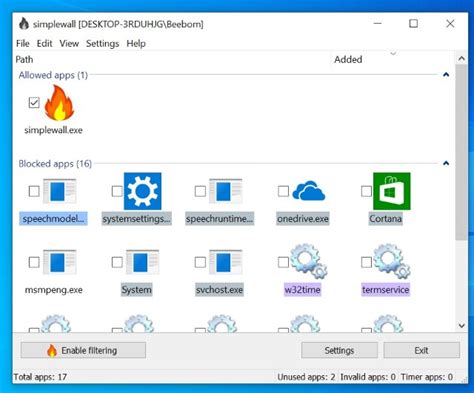Click Timer apps: 0 in status bar

point(427,377)
